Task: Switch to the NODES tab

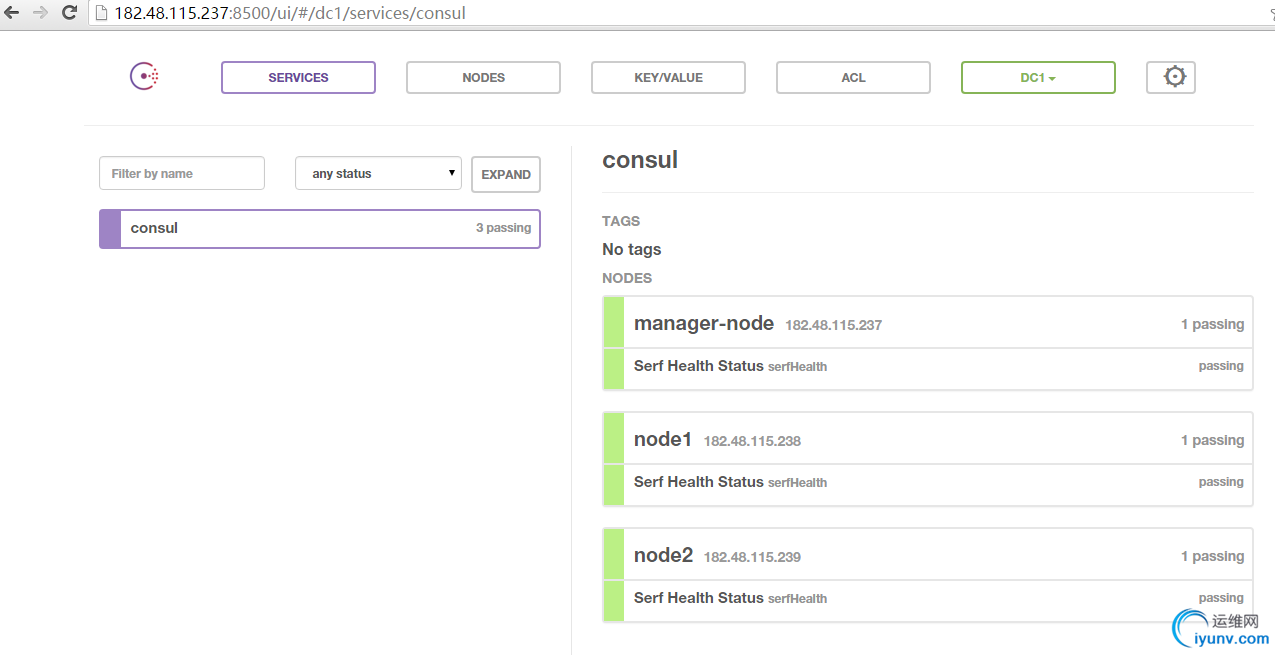Action: point(483,77)
